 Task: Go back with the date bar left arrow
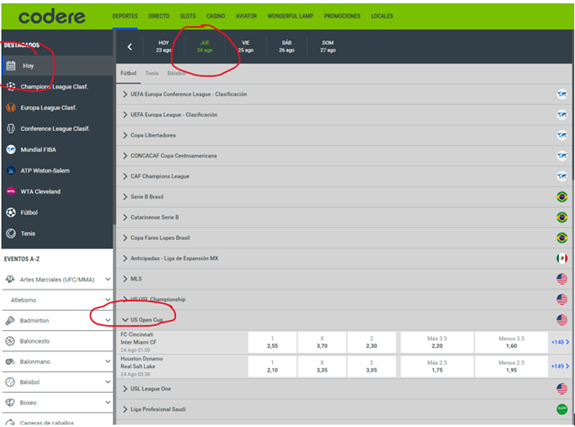pyautogui.click(x=130, y=47)
